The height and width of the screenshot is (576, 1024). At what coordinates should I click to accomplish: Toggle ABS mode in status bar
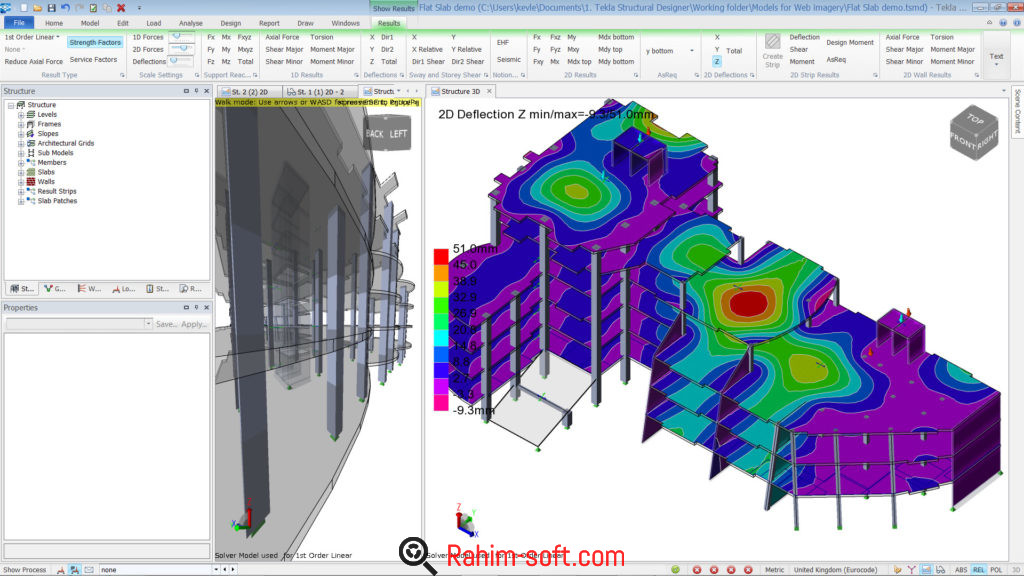961,569
